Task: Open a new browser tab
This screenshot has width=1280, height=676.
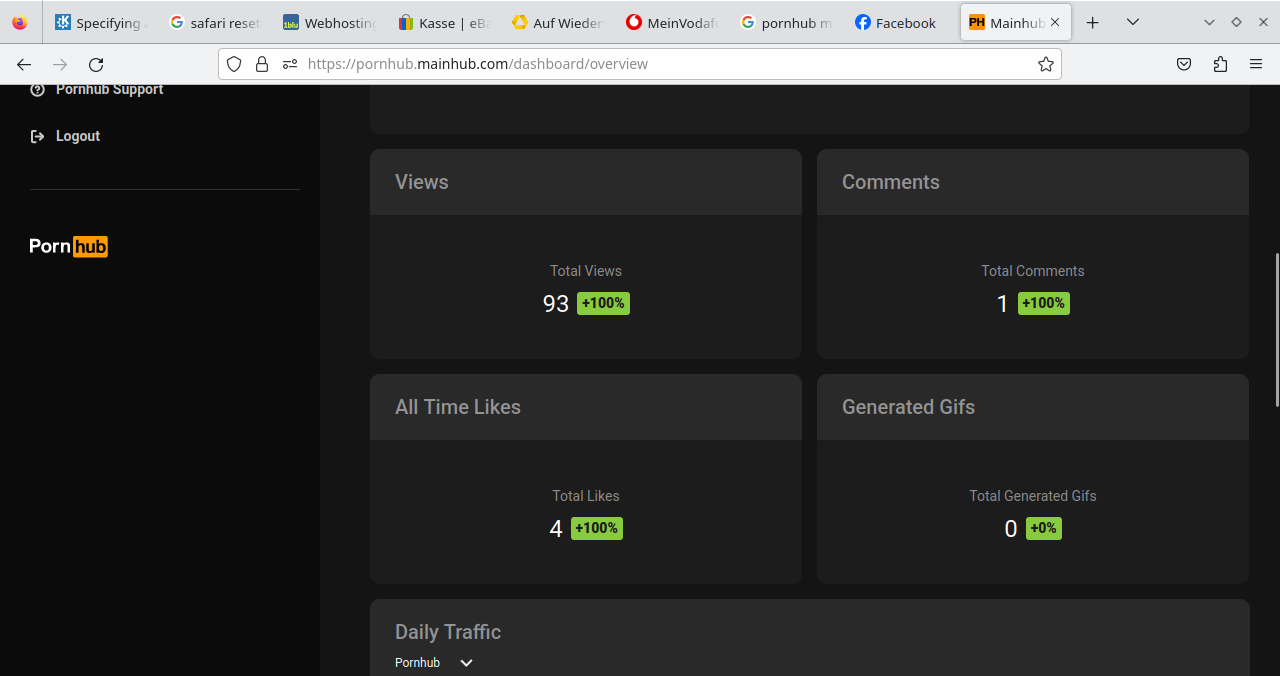Action: coord(1093,22)
